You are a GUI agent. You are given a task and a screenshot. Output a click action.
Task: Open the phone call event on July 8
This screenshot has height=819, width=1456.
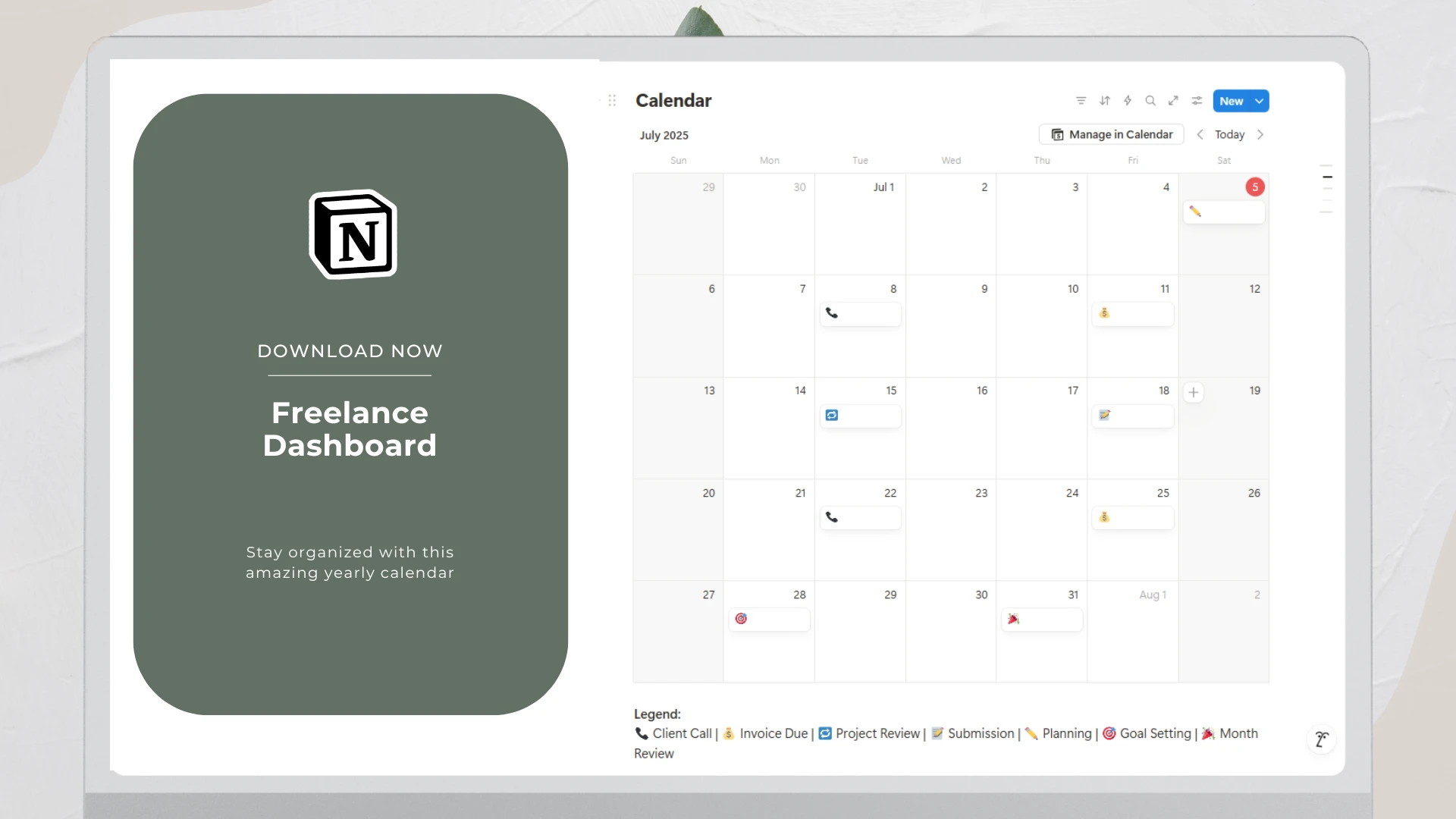click(x=860, y=313)
